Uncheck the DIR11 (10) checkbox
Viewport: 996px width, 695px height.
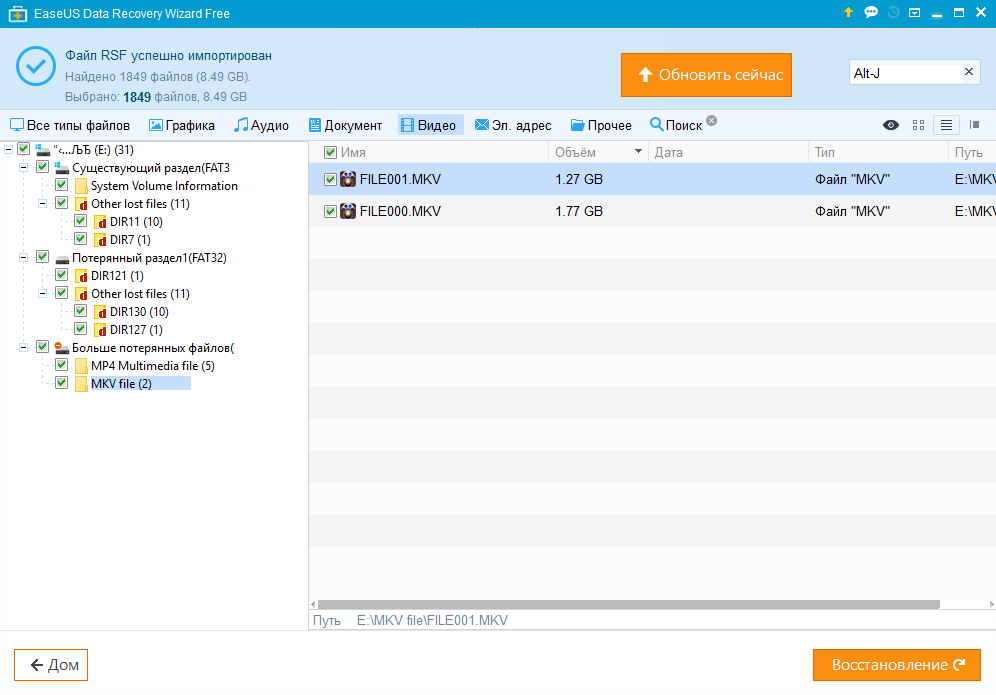pyautogui.click(x=80, y=220)
